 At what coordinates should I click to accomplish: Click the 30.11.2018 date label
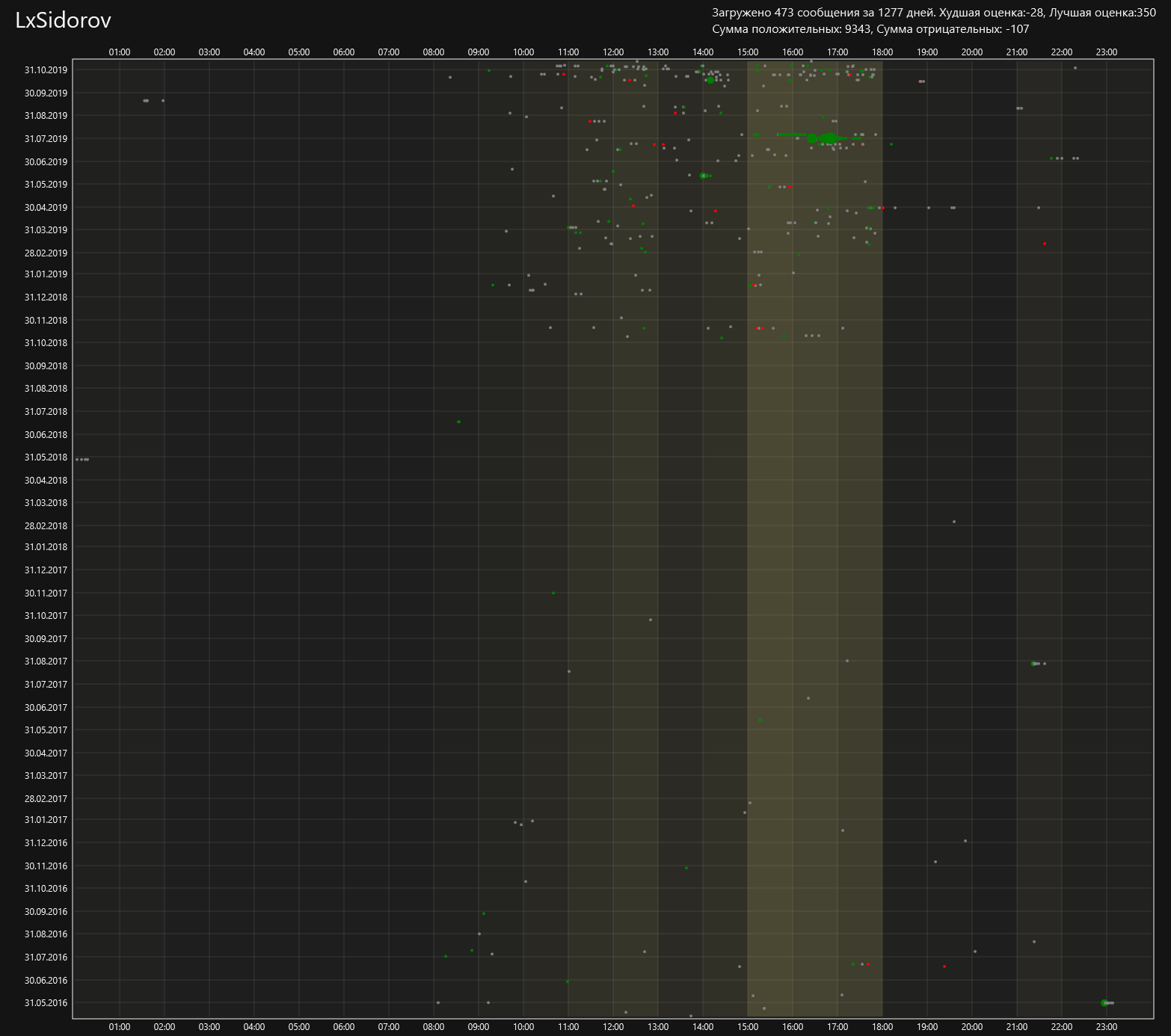46,321
